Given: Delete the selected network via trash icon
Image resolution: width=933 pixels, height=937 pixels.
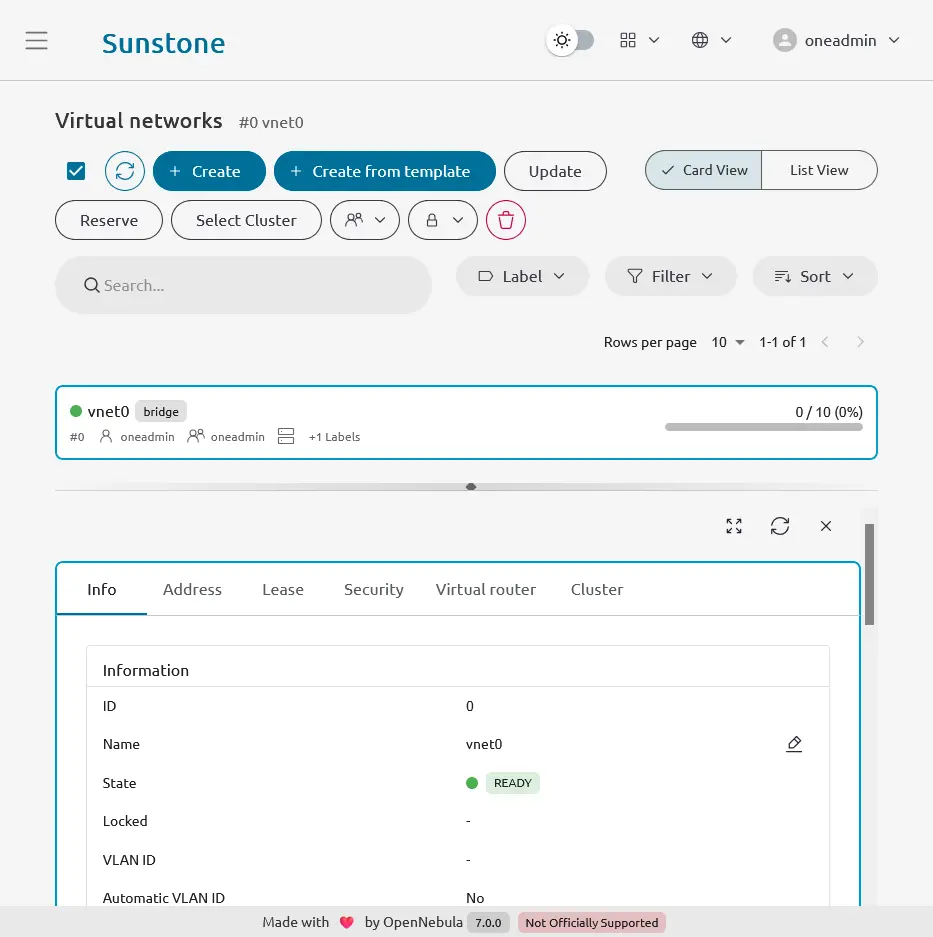Looking at the screenshot, I should 505,220.
